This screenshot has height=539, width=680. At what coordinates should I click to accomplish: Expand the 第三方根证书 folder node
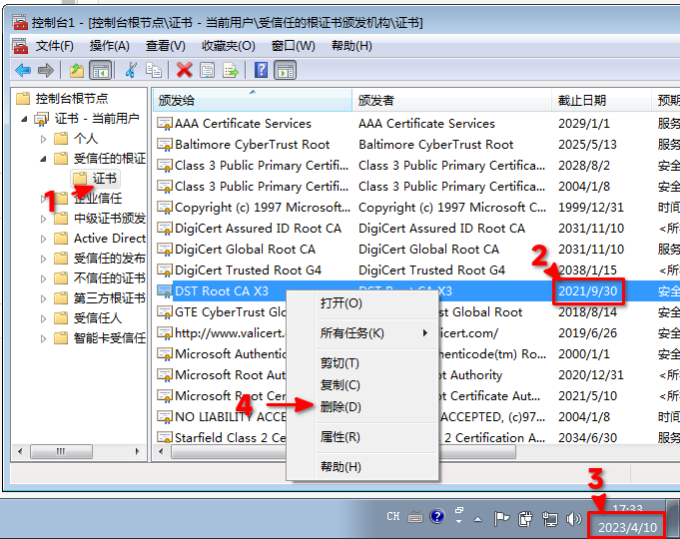43,298
